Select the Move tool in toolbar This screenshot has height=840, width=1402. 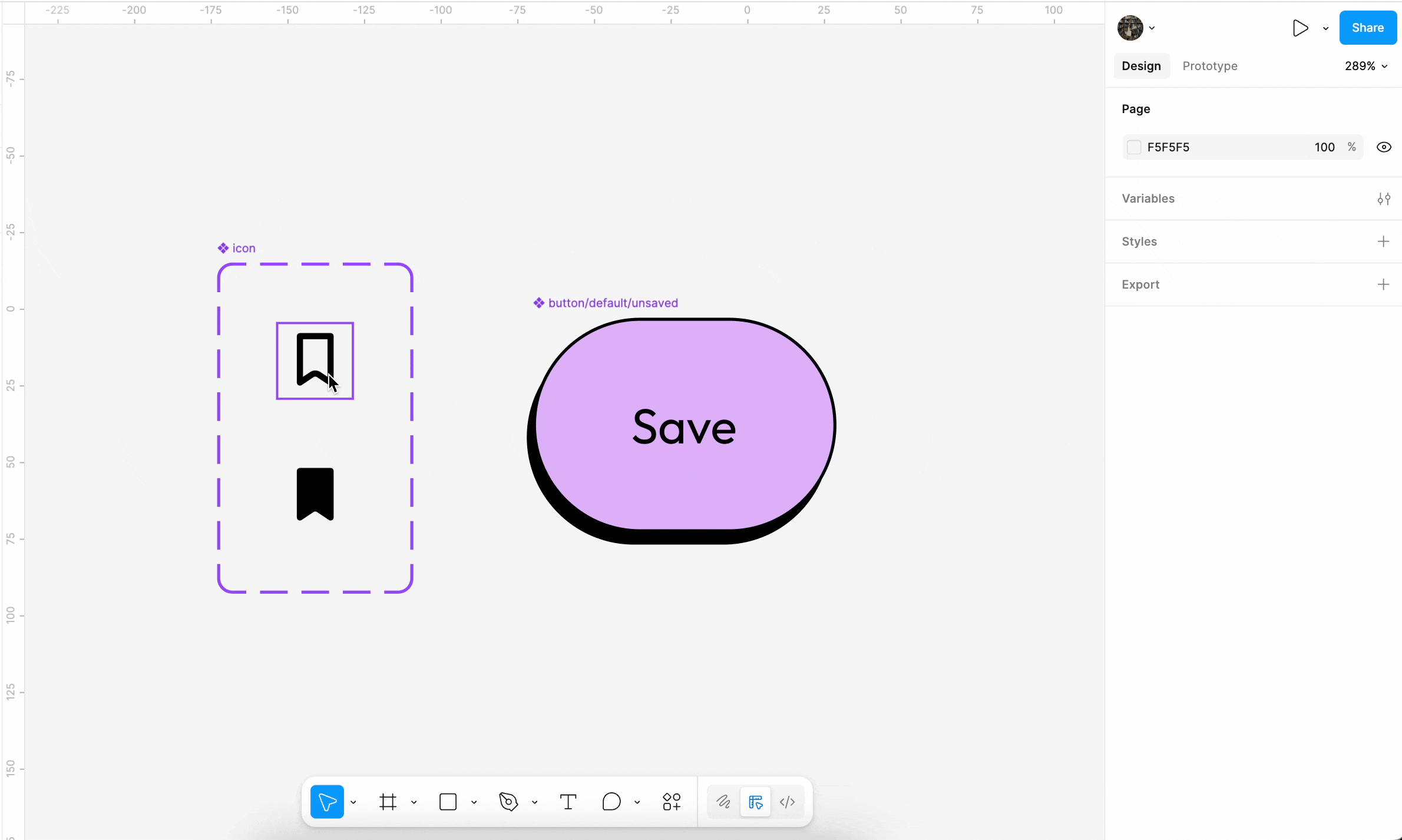[327, 802]
